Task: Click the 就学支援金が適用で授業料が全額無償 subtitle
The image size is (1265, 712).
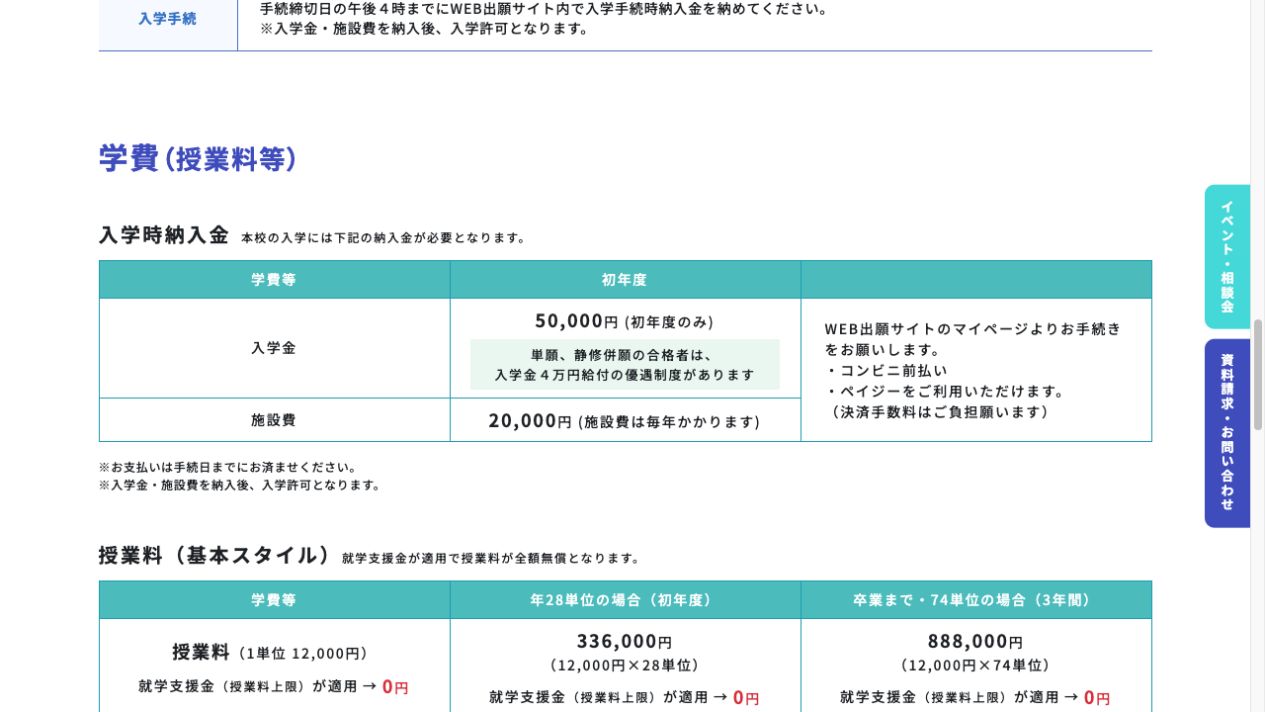Action: 491,558
